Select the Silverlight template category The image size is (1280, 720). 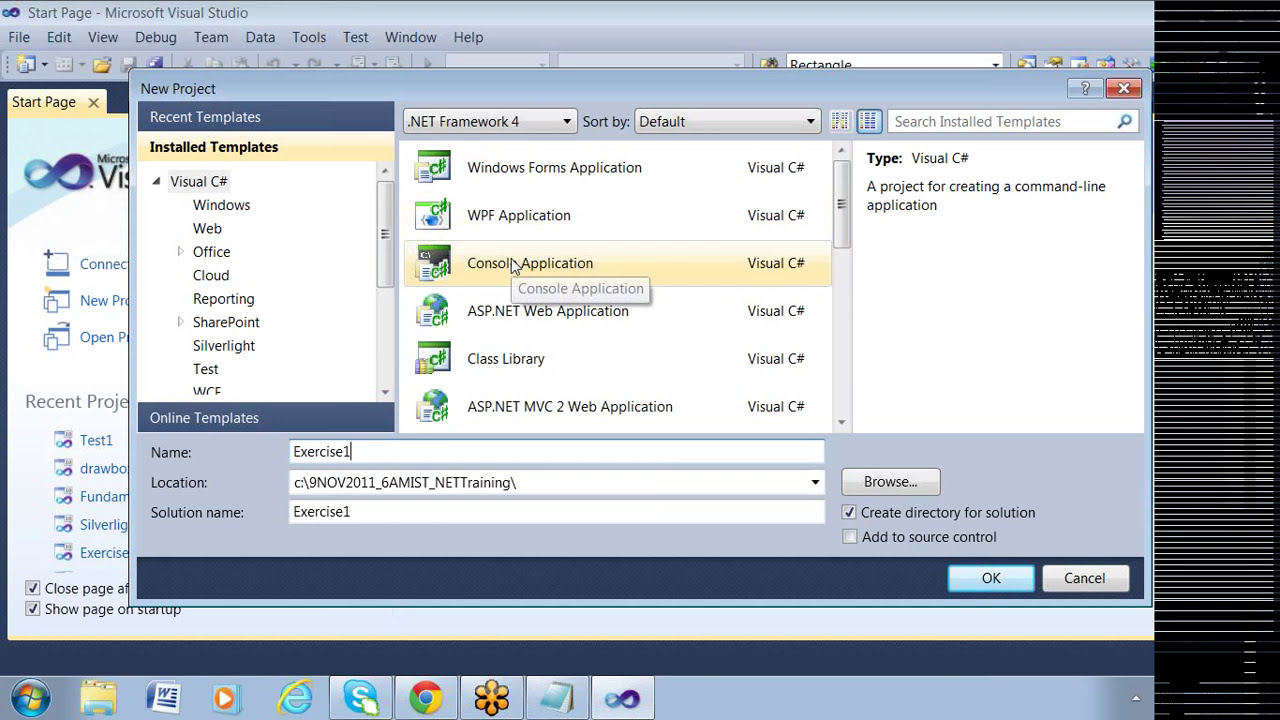224,345
